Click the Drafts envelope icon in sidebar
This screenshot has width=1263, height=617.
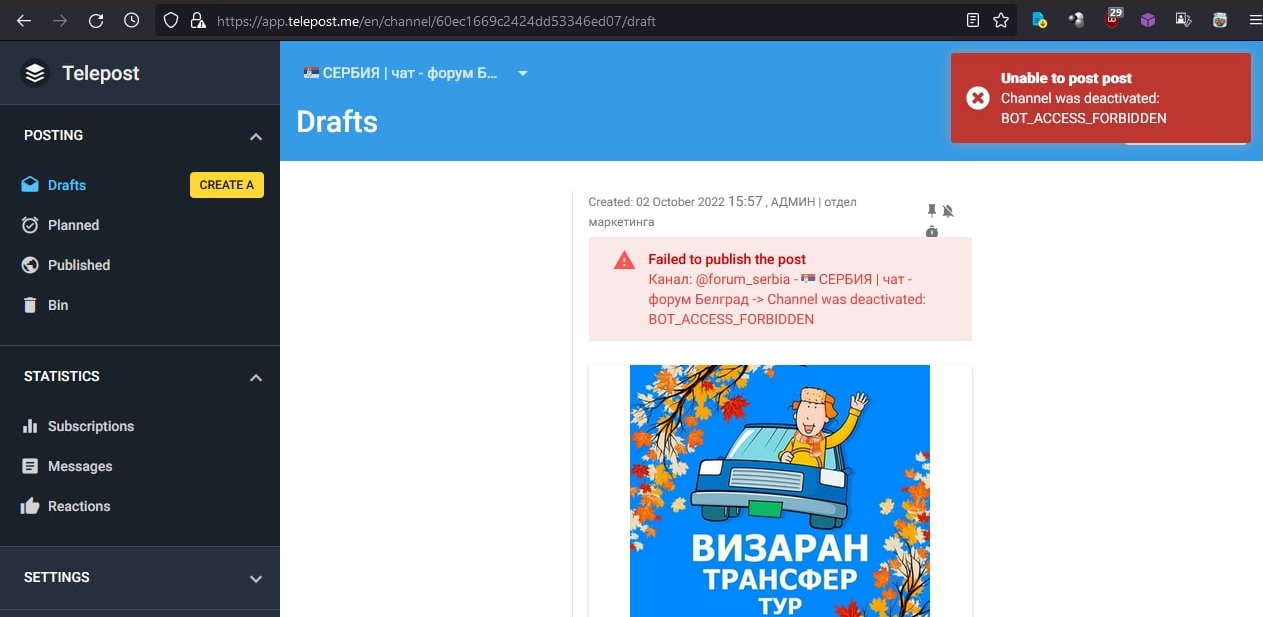point(30,185)
